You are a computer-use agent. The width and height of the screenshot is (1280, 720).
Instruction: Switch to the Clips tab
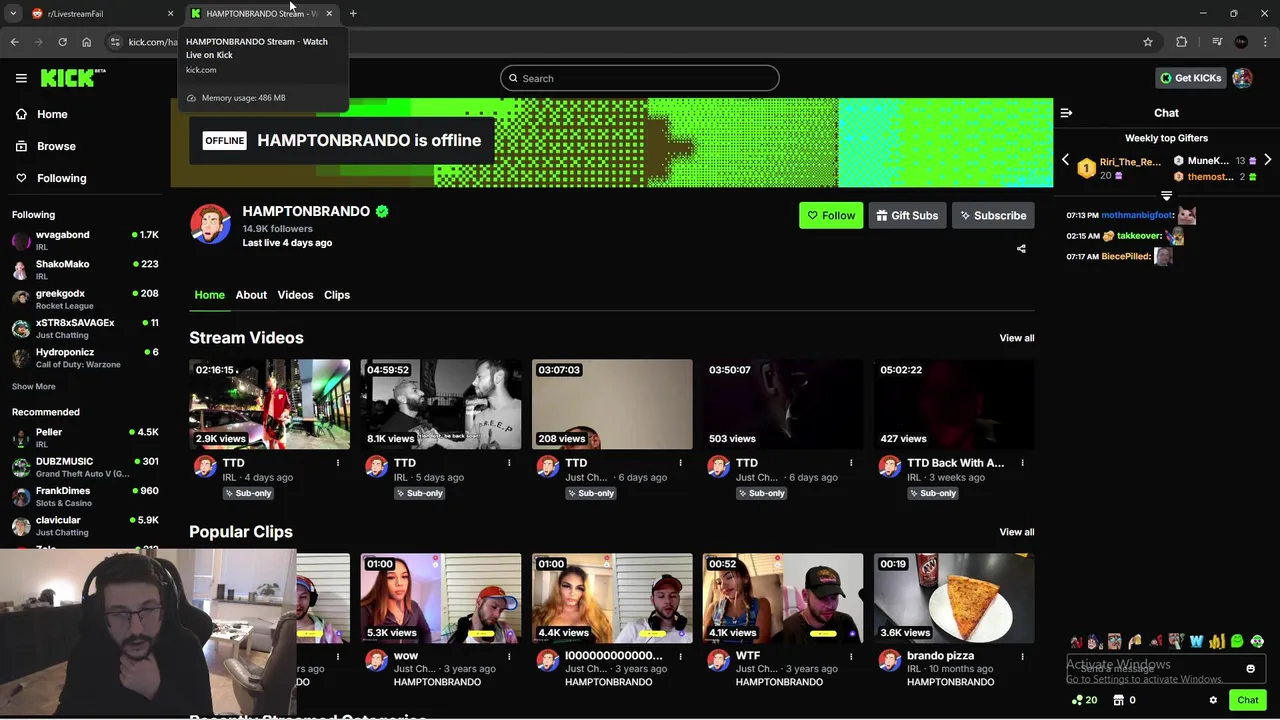coord(337,295)
